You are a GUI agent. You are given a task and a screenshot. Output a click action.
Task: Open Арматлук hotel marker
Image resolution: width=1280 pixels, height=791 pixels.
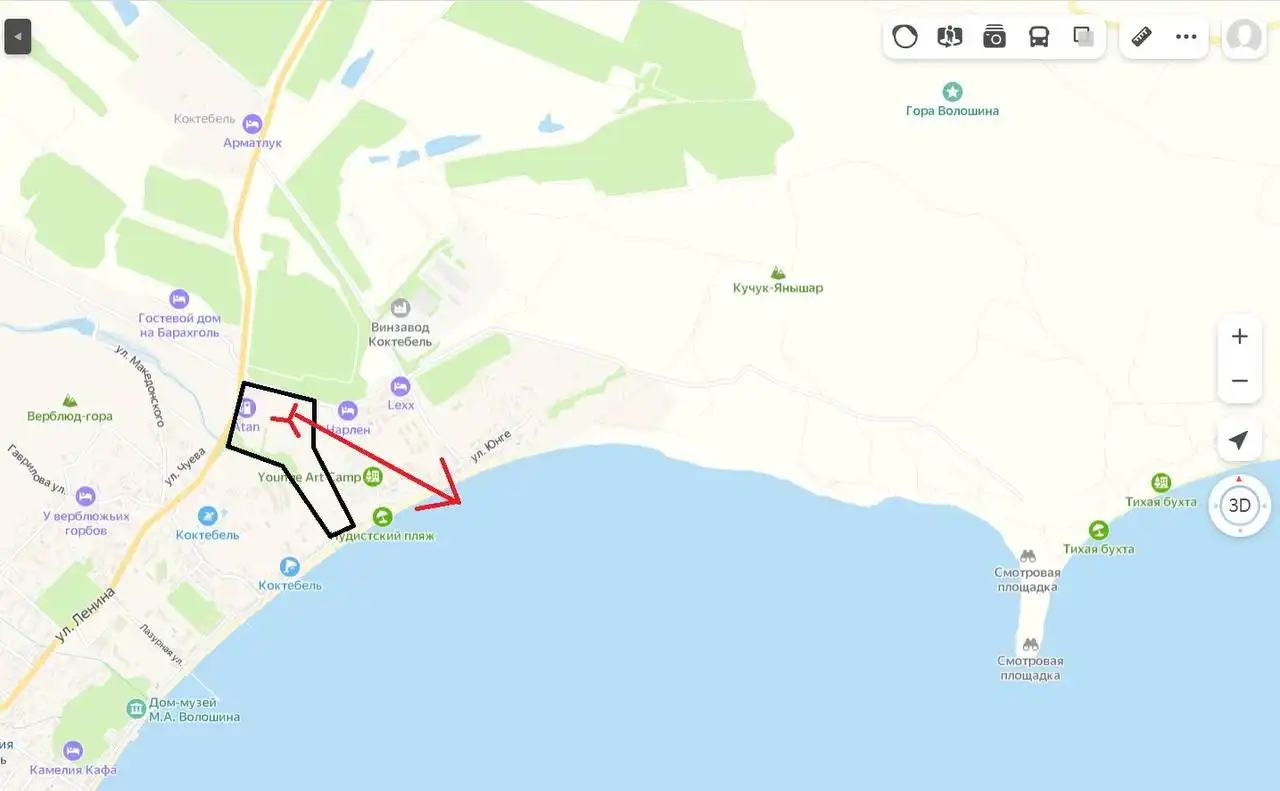pyautogui.click(x=252, y=124)
